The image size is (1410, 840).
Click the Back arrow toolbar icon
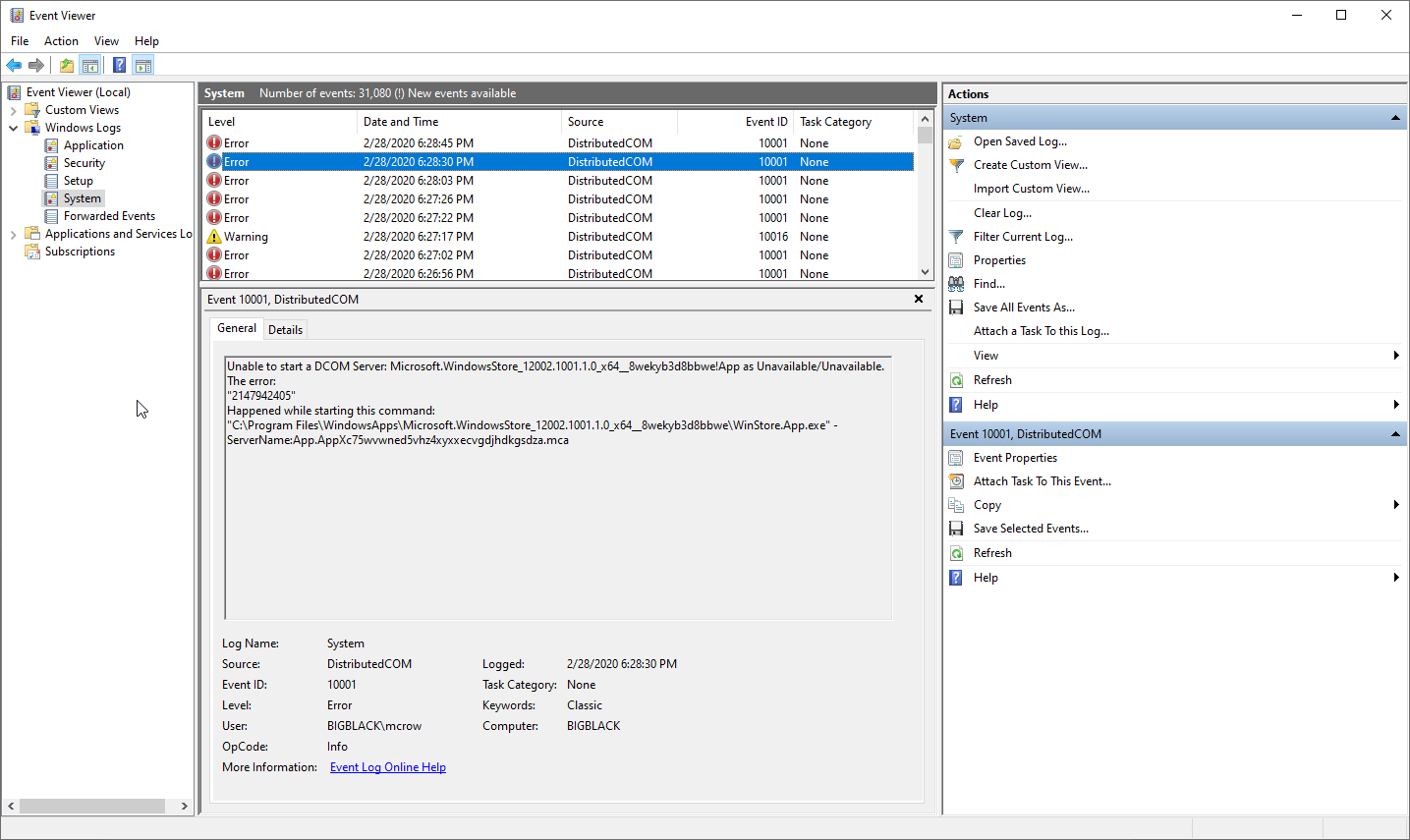coord(14,66)
